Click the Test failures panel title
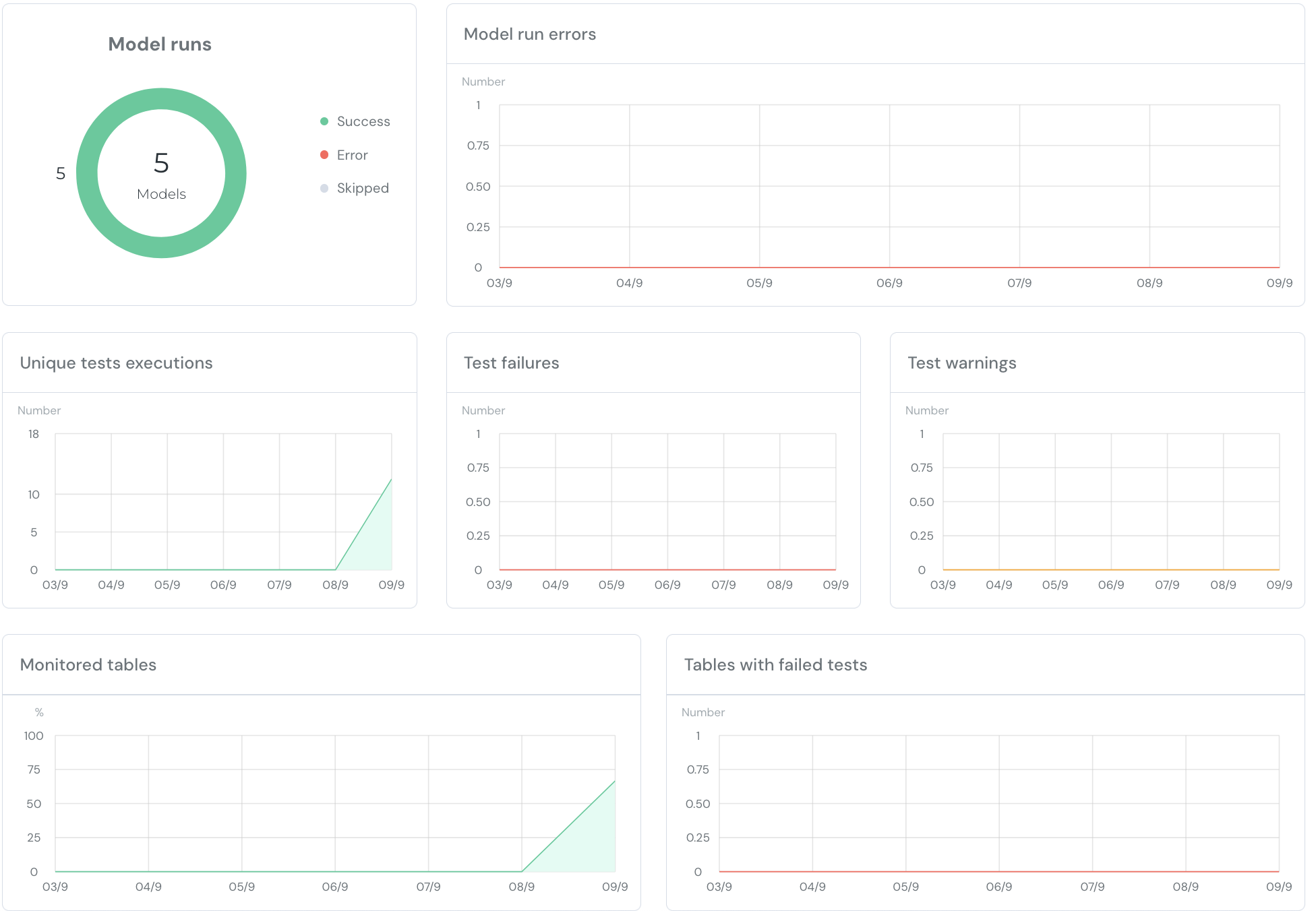Screen dimensions: 1316x911 [511, 363]
